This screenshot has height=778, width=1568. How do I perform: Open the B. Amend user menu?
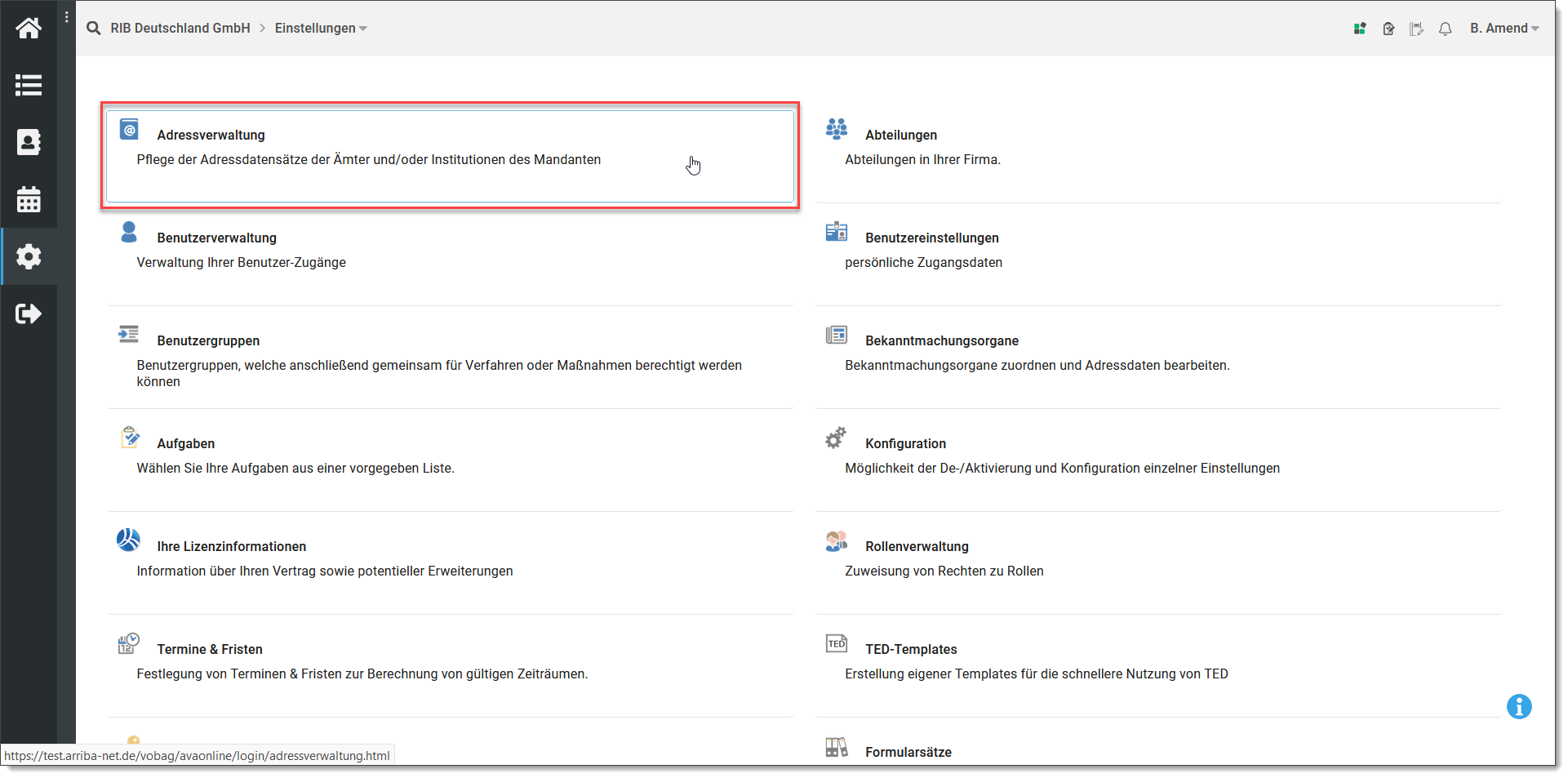(x=1504, y=29)
